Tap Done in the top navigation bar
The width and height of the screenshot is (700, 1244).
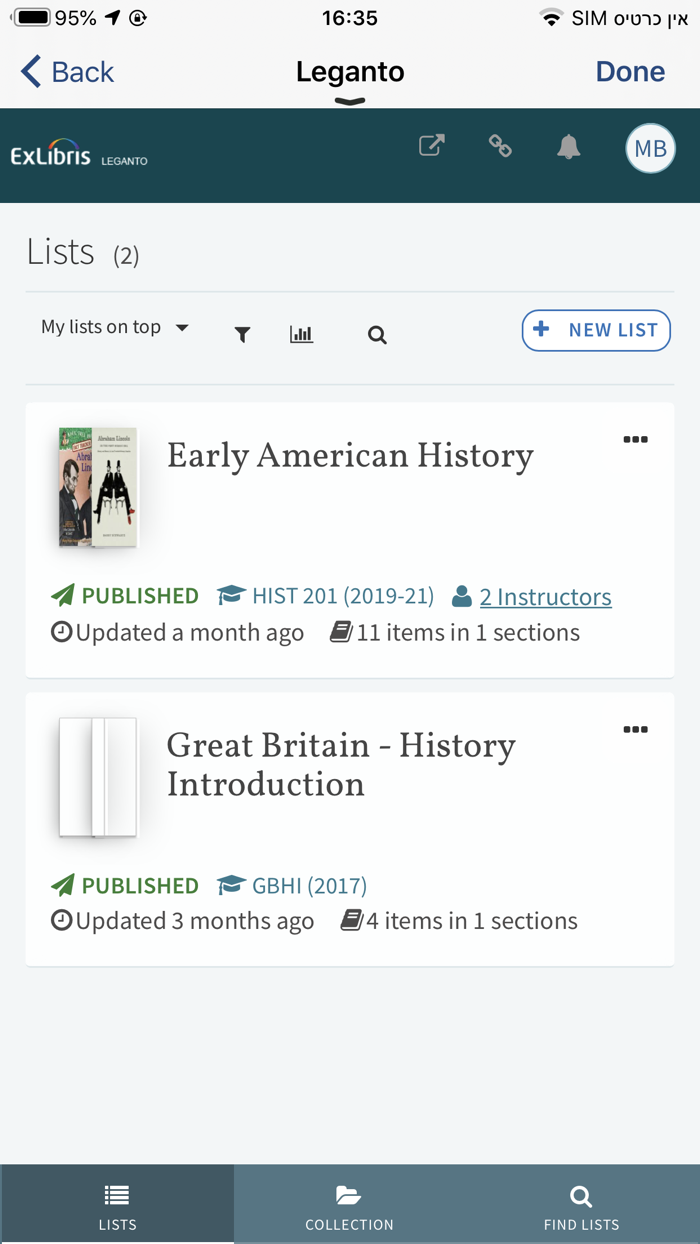tap(630, 71)
